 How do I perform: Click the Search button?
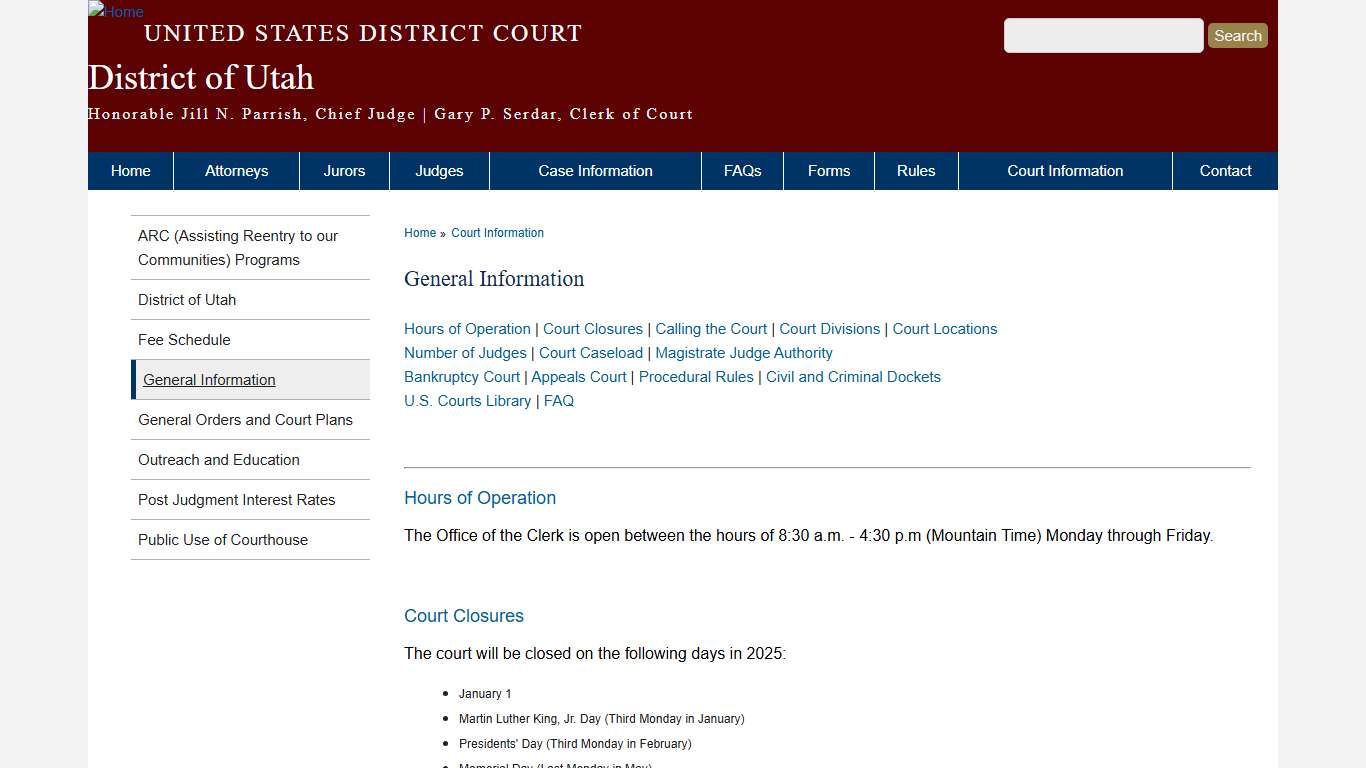pos(1237,35)
